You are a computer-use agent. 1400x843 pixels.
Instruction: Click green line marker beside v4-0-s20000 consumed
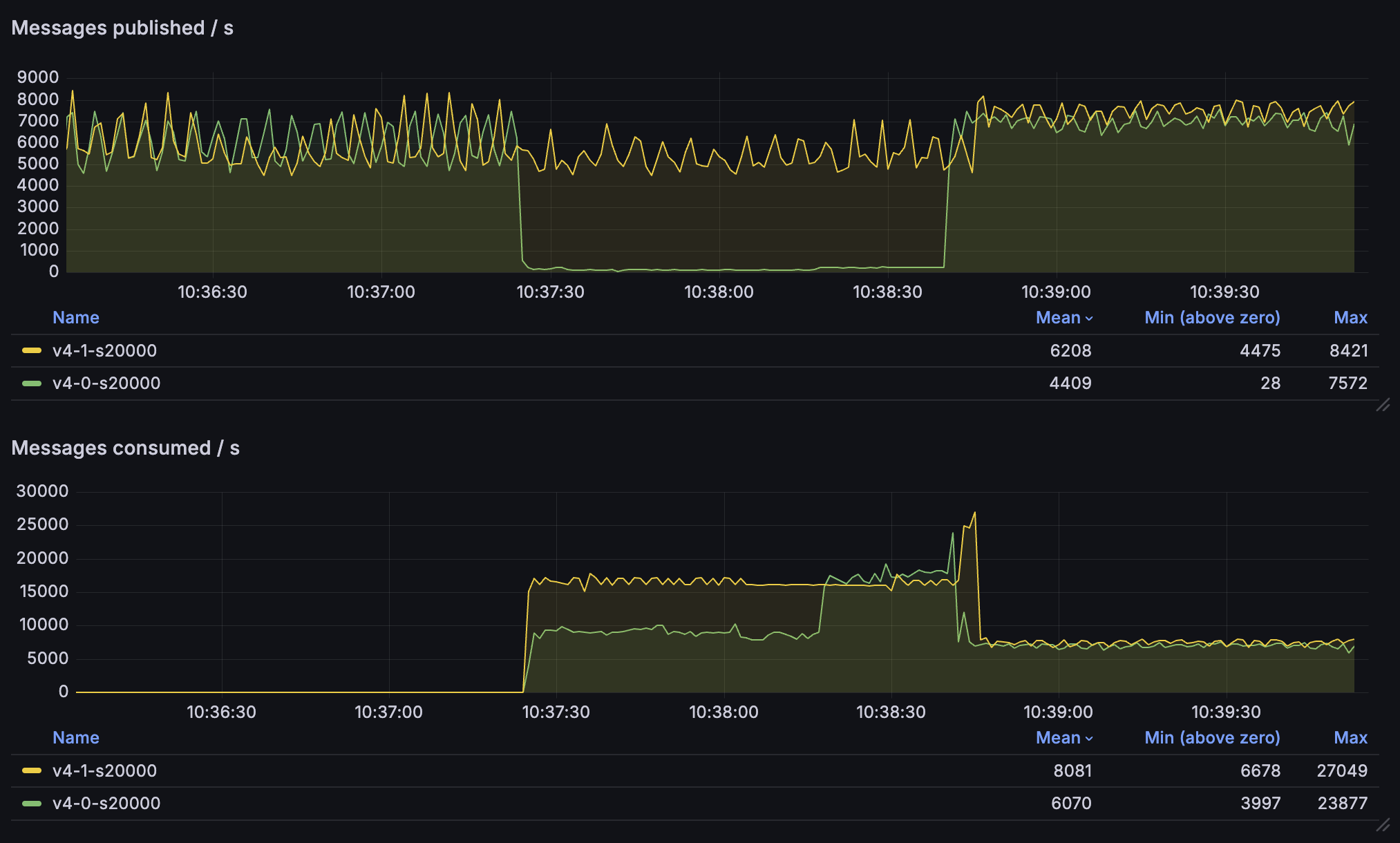[32, 803]
